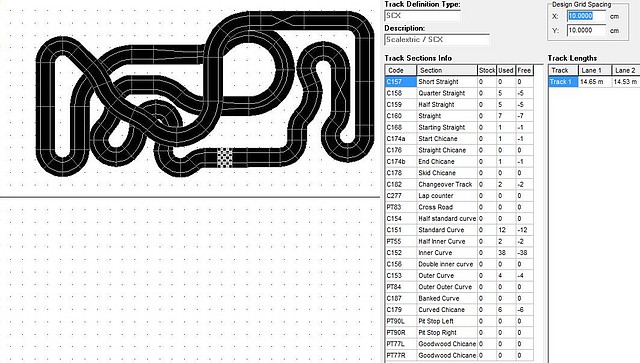Click the Design Grid Spacing X field
The height and width of the screenshot is (363, 640).
click(586, 16)
